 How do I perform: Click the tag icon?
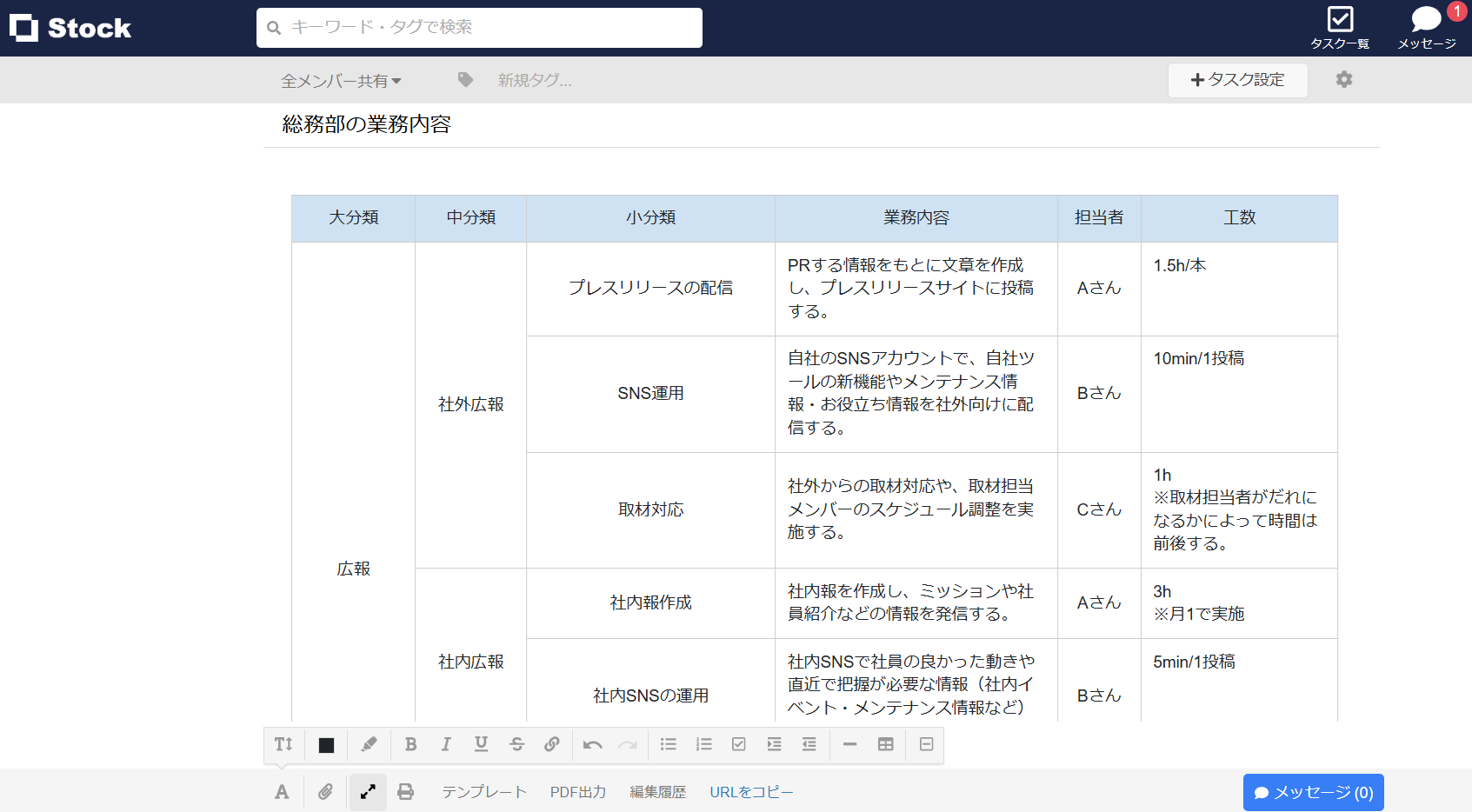(466, 80)
